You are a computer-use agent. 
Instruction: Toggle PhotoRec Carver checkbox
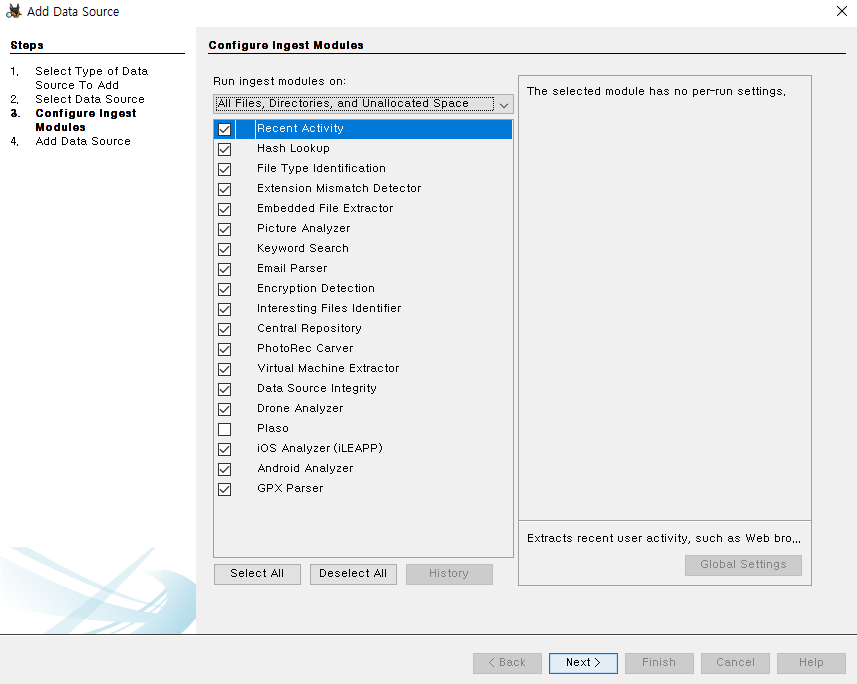tap(225, 349)
